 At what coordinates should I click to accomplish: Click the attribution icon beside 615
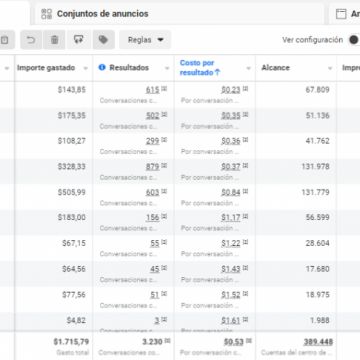coord(164,89)
